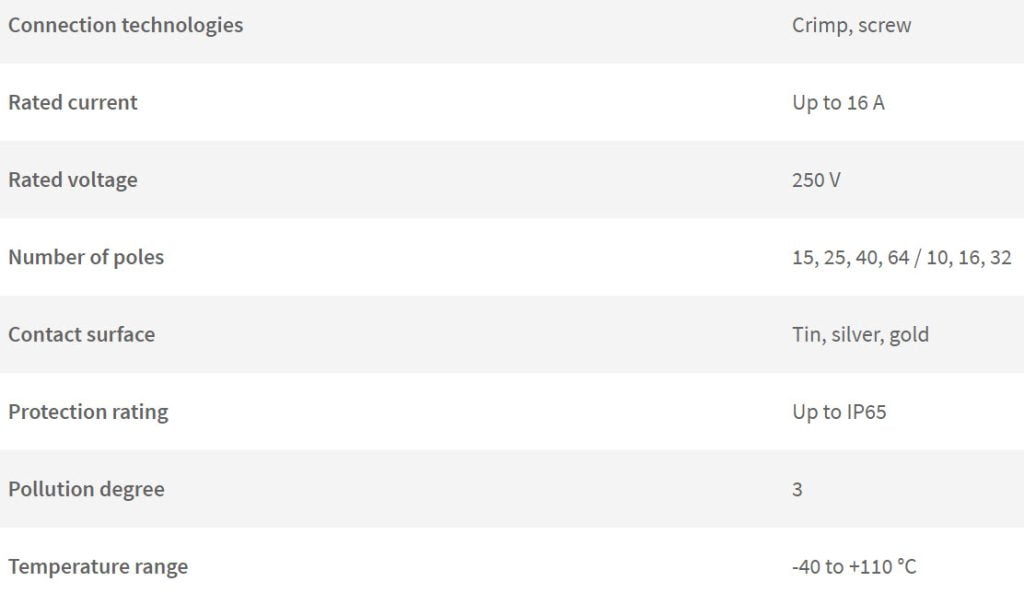Select the Protection rating label
This screenshot has width=1024, height=593.
[x=88, y=412]
